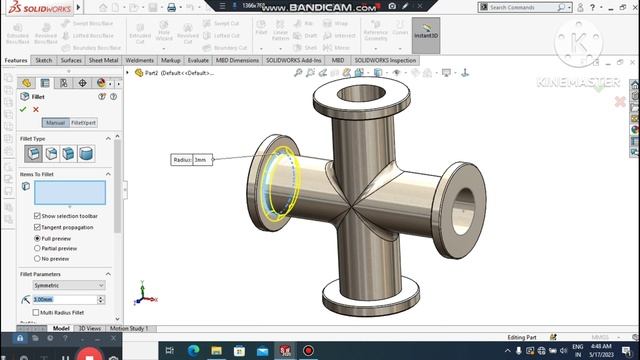Click the radius spinner arrows
Screen dimensions: 640x360
pyautogui.click(x=101, y=300)
